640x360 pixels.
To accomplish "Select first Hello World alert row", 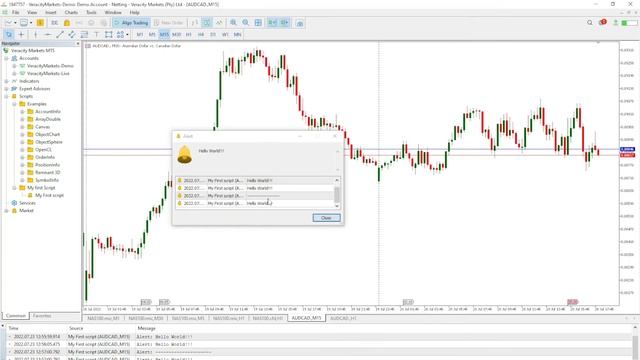I will pos(255,180).
